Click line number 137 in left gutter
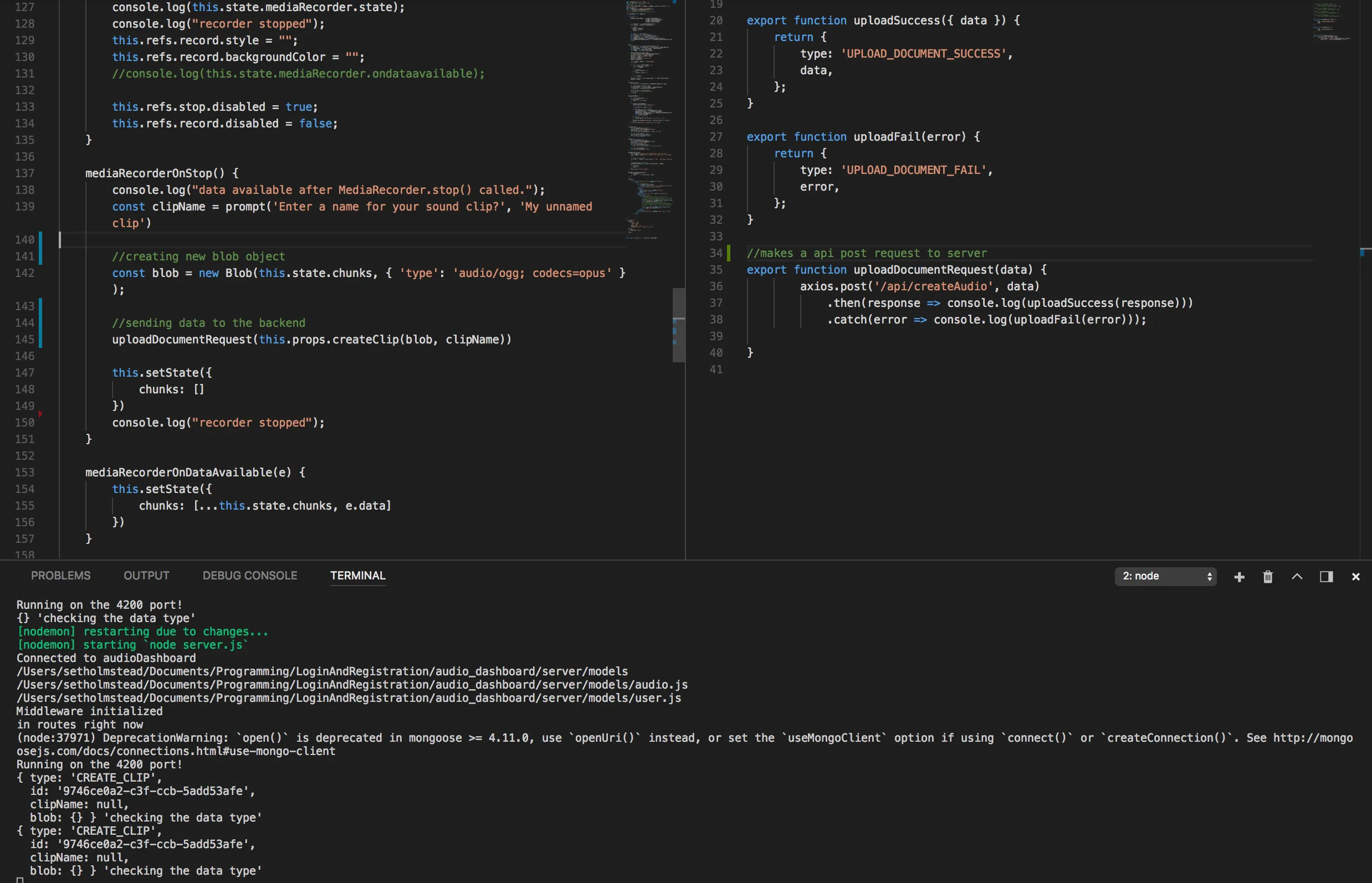 click(25, 173)
